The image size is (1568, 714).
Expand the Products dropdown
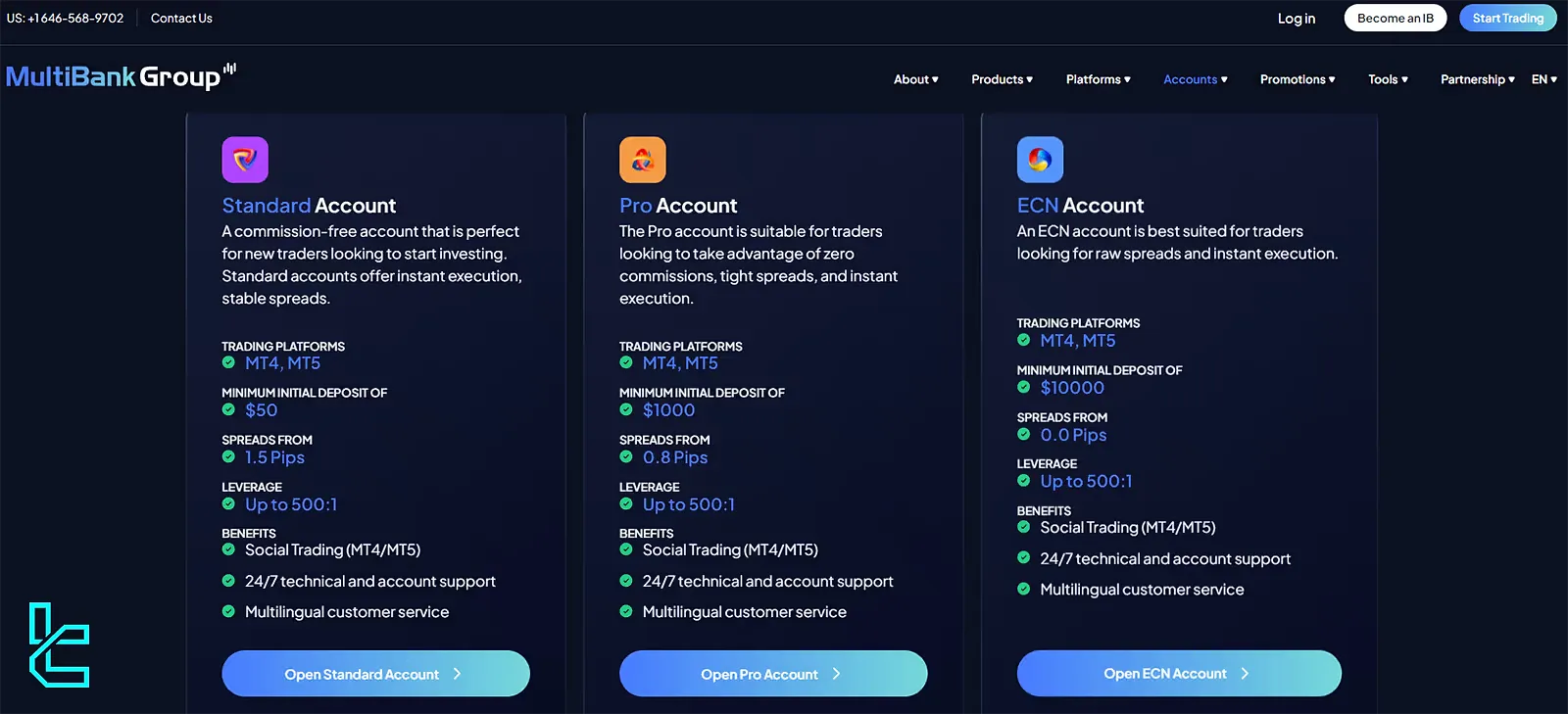pyautogui.click(x=1002, y=79)
